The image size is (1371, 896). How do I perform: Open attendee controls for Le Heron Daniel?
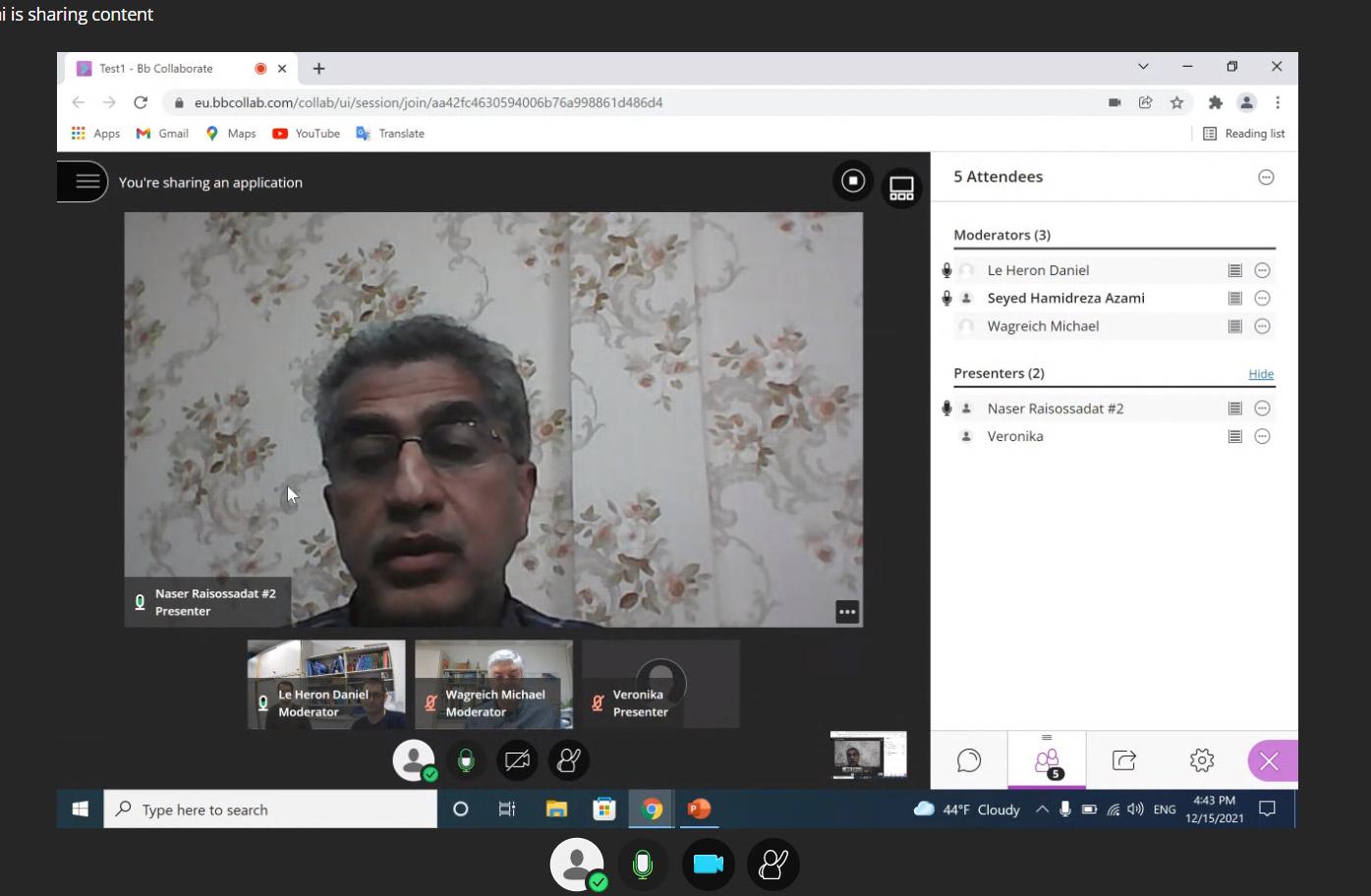(x=1263, y=270)
